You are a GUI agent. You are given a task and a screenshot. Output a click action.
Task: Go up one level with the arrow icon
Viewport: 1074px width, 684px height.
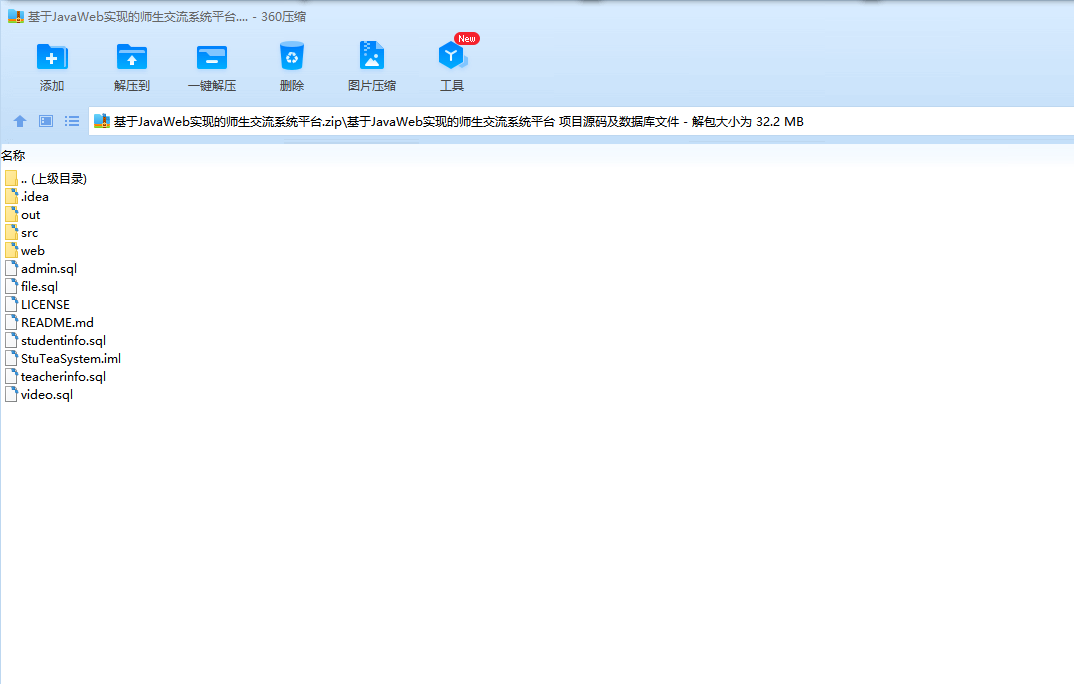[20, 121]
